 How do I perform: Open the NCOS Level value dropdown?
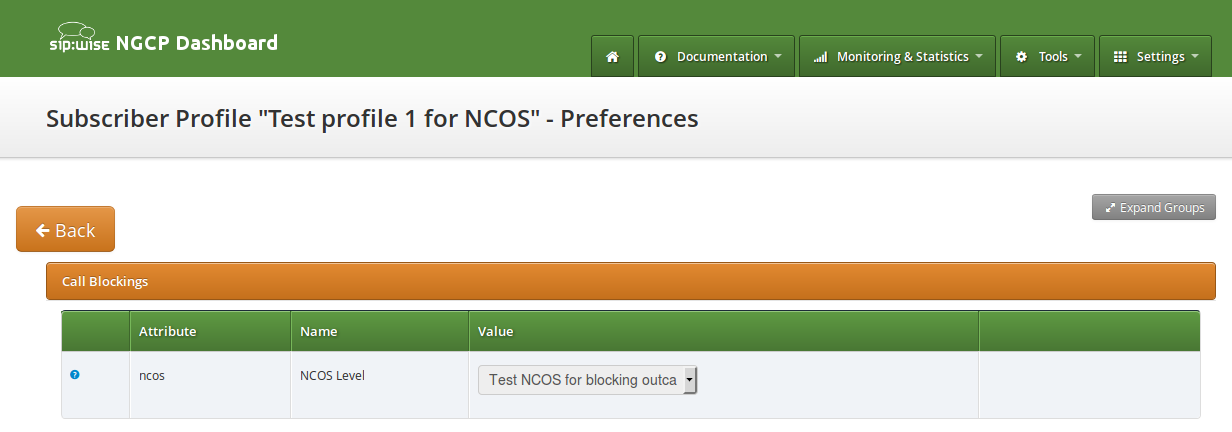[587, 380]
